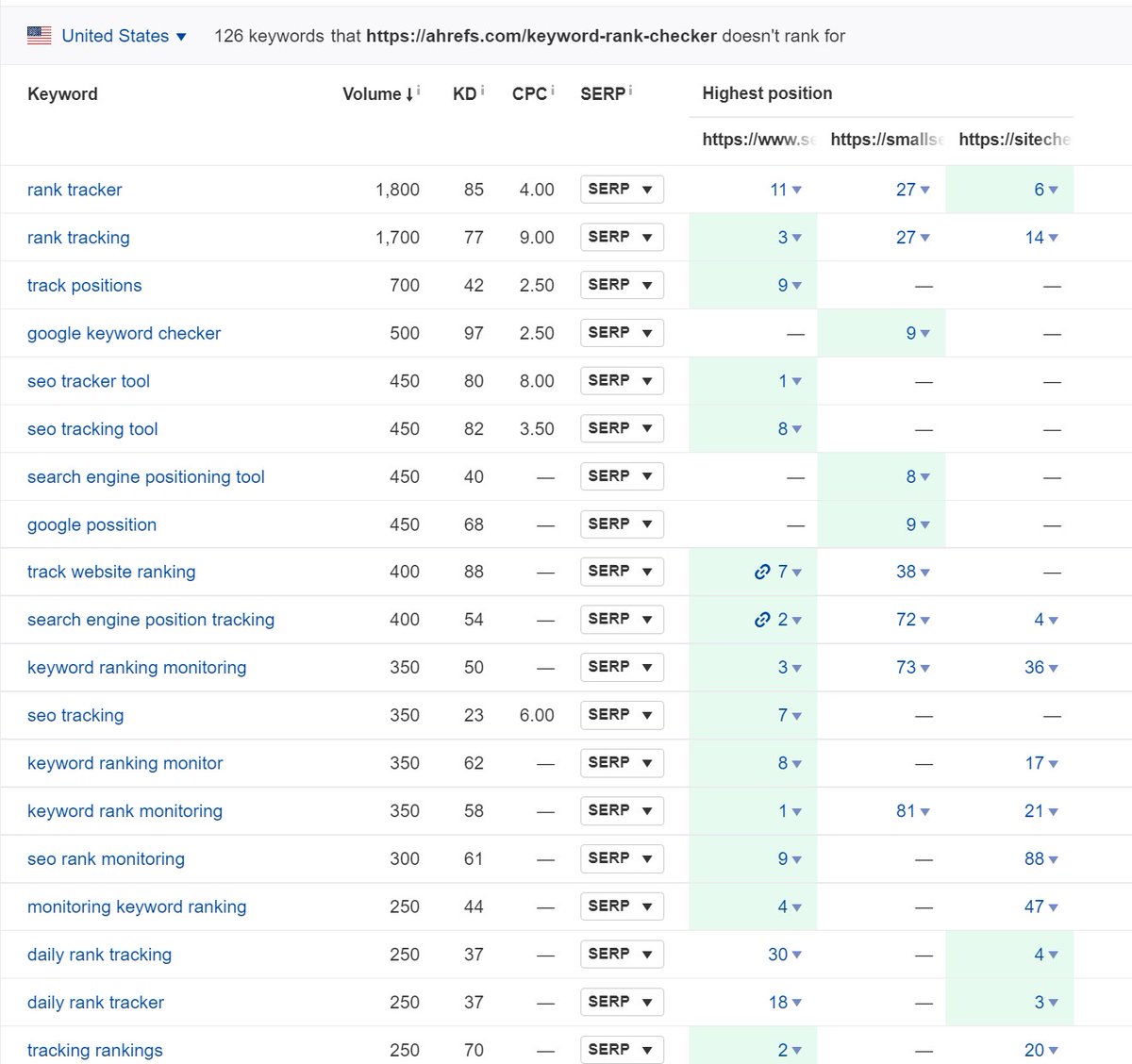Open the SERP dropdown for rank tracker
The height and width of the screenshot is (1064, 1132).
point(621,189)
